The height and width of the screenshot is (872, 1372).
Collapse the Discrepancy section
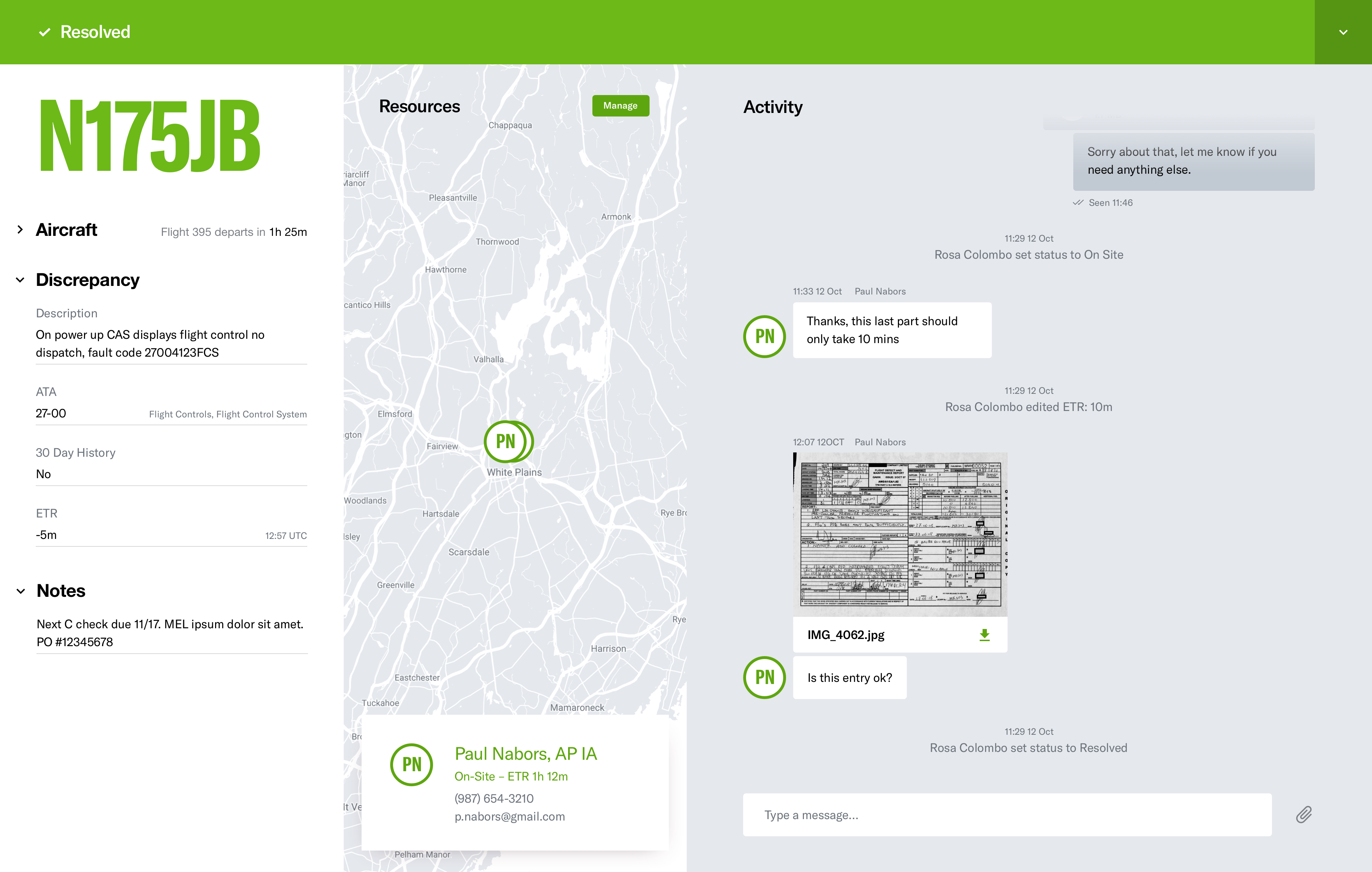click(20, 280)
